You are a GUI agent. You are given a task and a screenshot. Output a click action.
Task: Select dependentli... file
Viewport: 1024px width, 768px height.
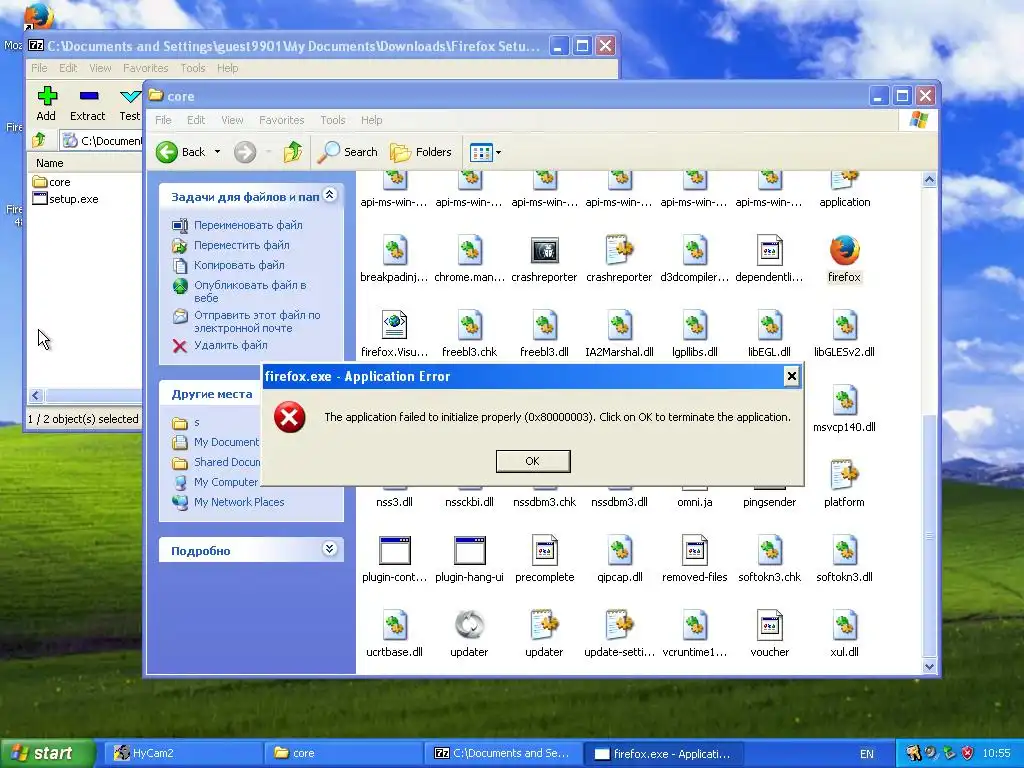pyautogui.click(x=769, y=259)
